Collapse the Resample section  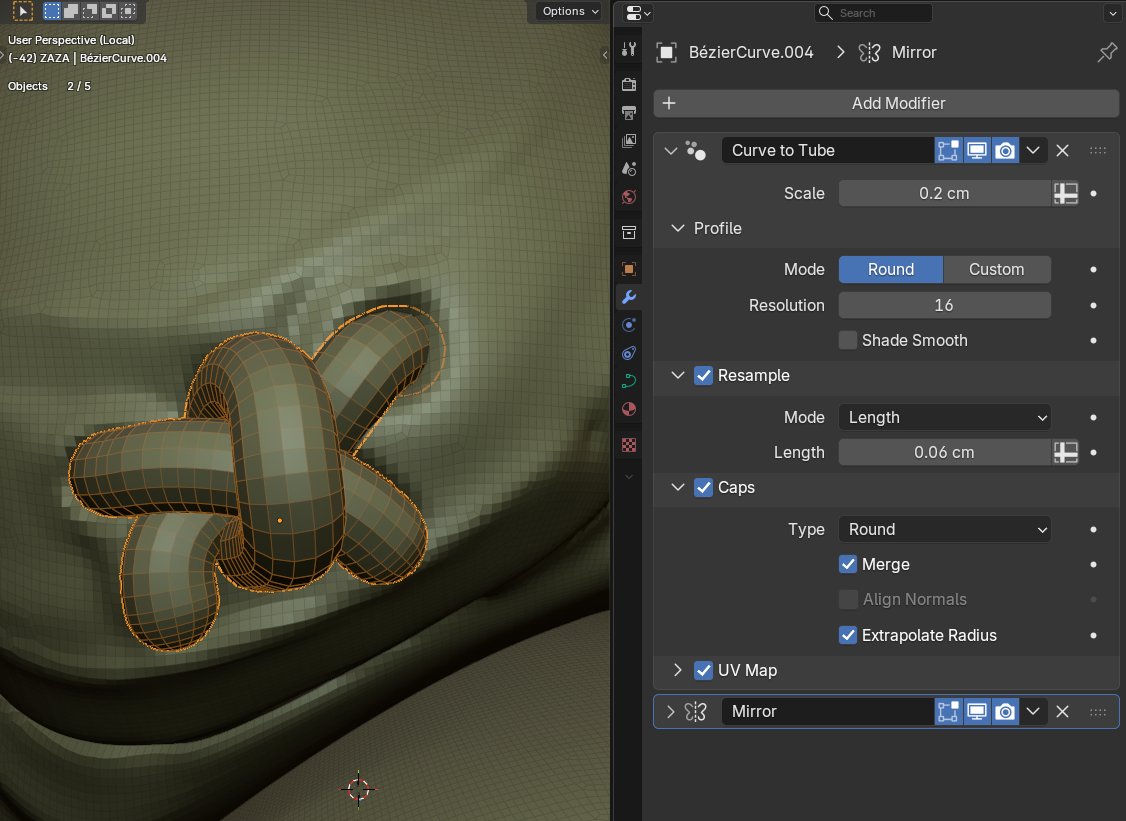pos(677,376)
